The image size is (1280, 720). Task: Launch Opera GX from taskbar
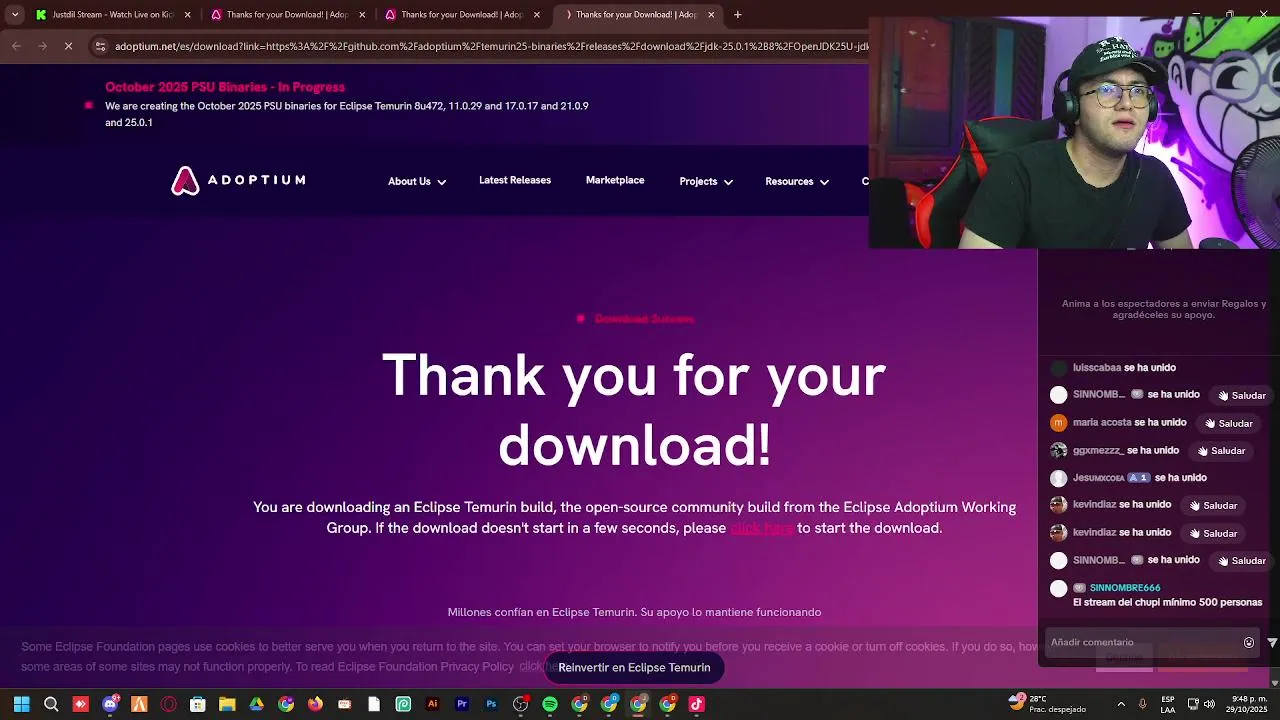point(168,704)
